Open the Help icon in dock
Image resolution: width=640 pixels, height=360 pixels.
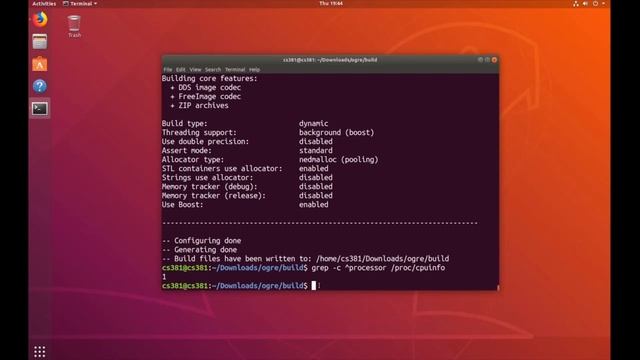[40, 86]
